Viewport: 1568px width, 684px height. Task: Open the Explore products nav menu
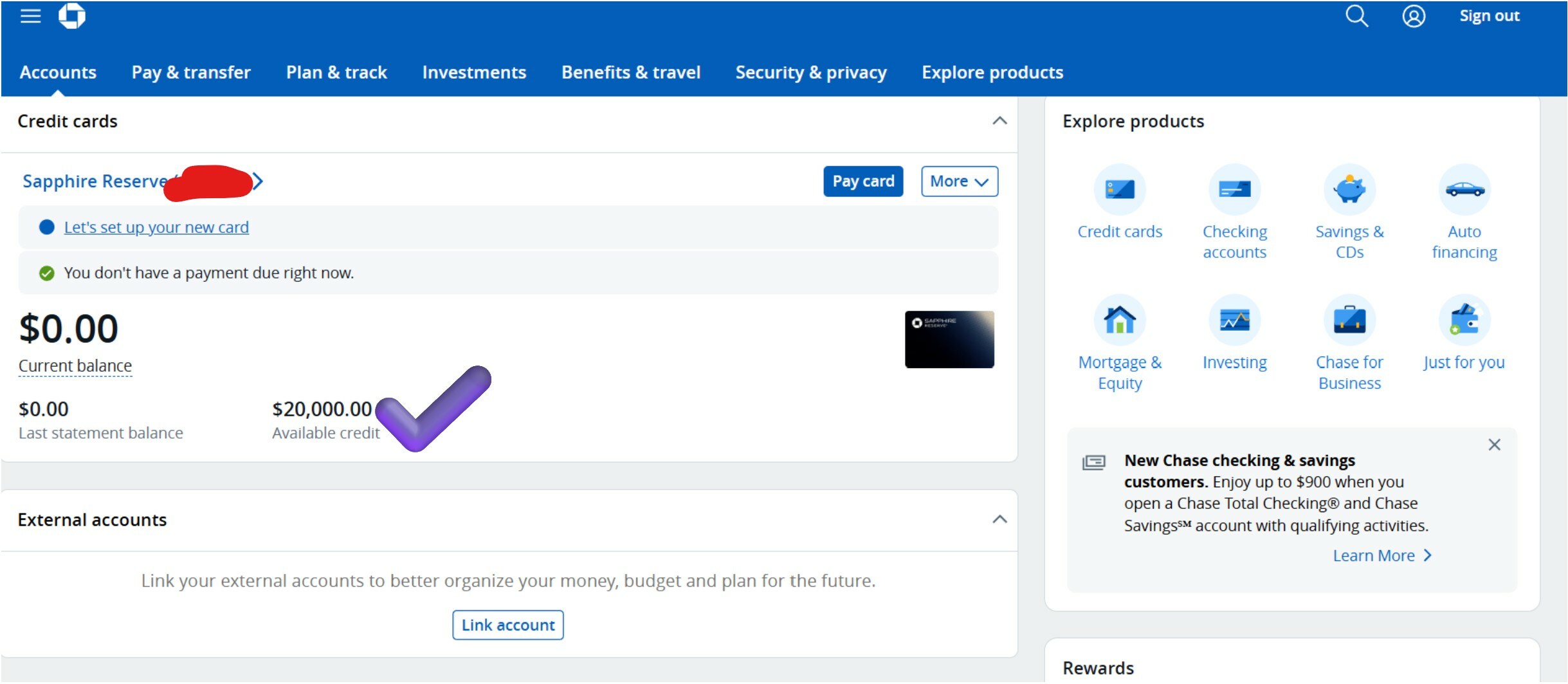[x=992, y=72]
